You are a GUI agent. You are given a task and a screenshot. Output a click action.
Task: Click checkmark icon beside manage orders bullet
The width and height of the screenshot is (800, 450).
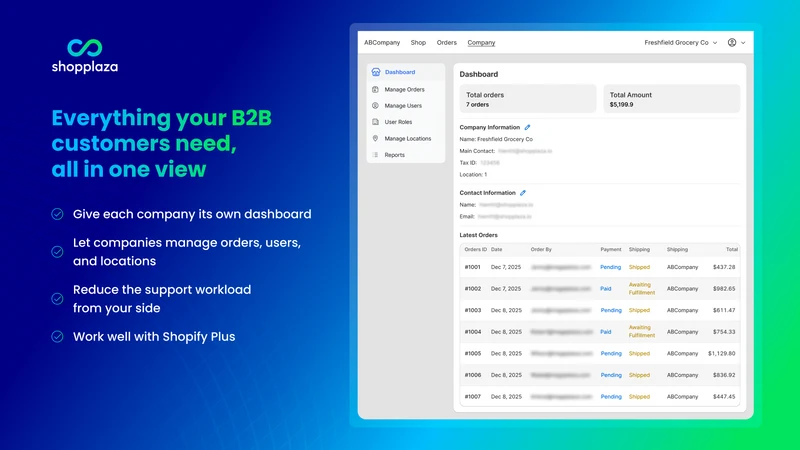pos(57,252)
